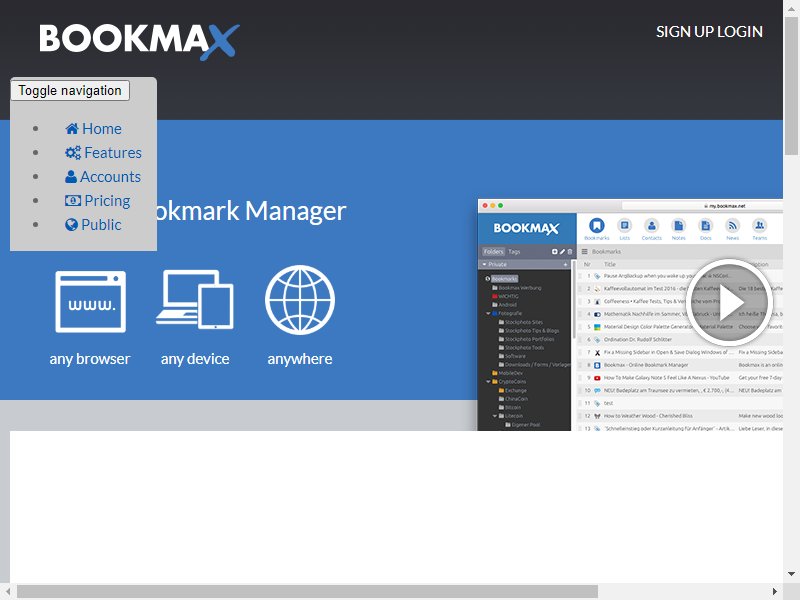Click Notes icon in demo screenshot toolbar
800x600 pixels.
click(679, 229)
